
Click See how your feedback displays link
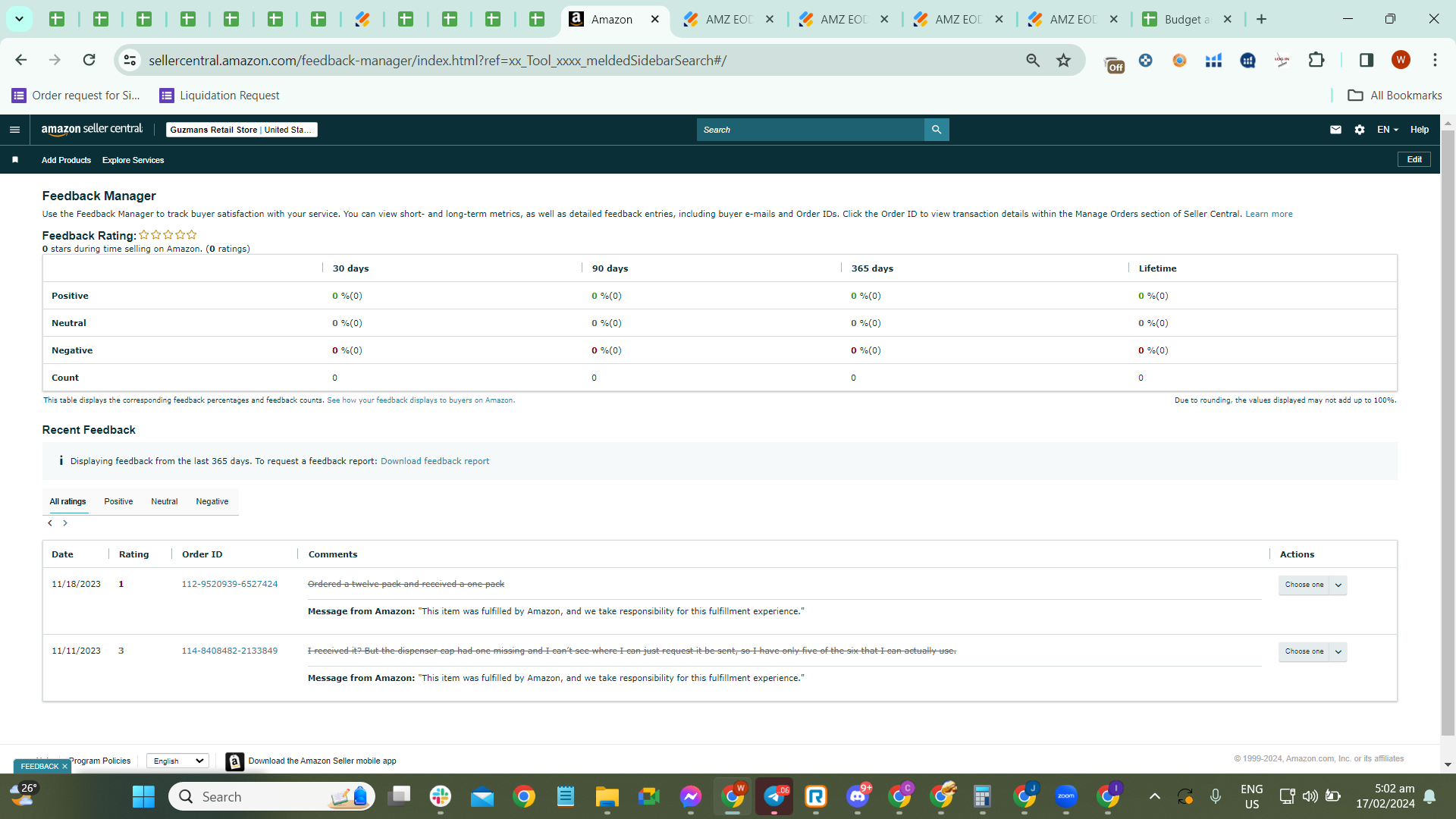tap(420, 400)
